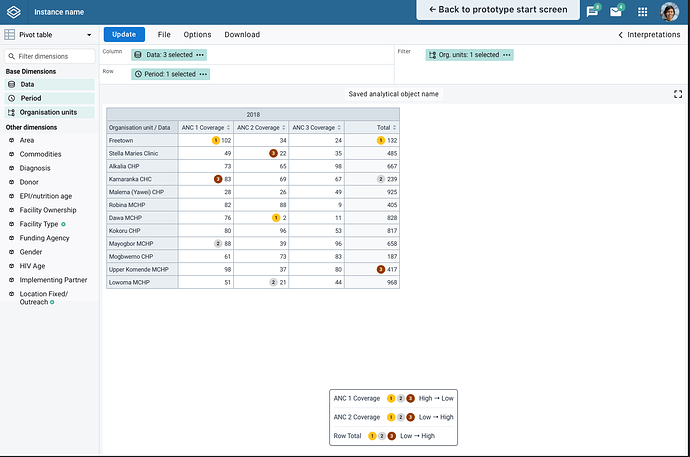
Task: Open the Options menu
Action: click(197, 35)
